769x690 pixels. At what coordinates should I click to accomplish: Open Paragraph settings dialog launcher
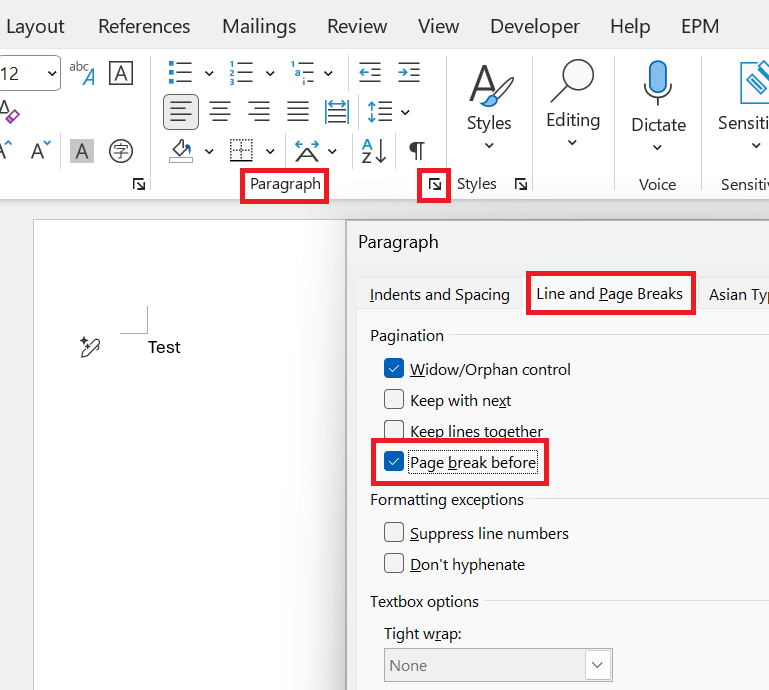tap(435, 185)
